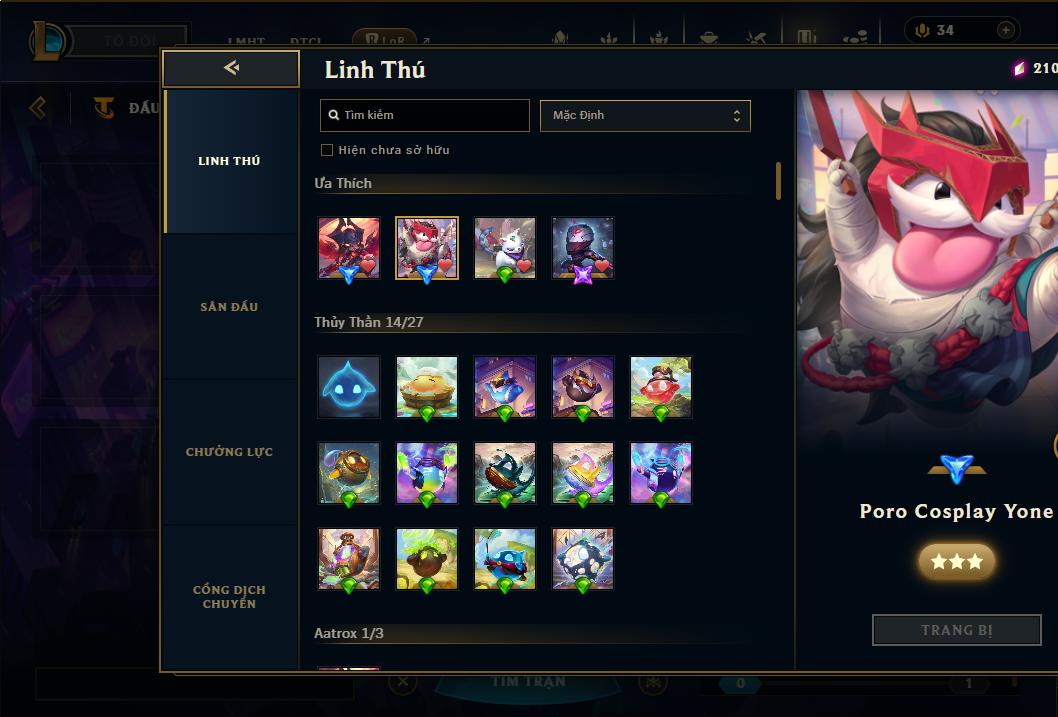Open the Mặc Định sort dropdown

(x=645, y=115)
